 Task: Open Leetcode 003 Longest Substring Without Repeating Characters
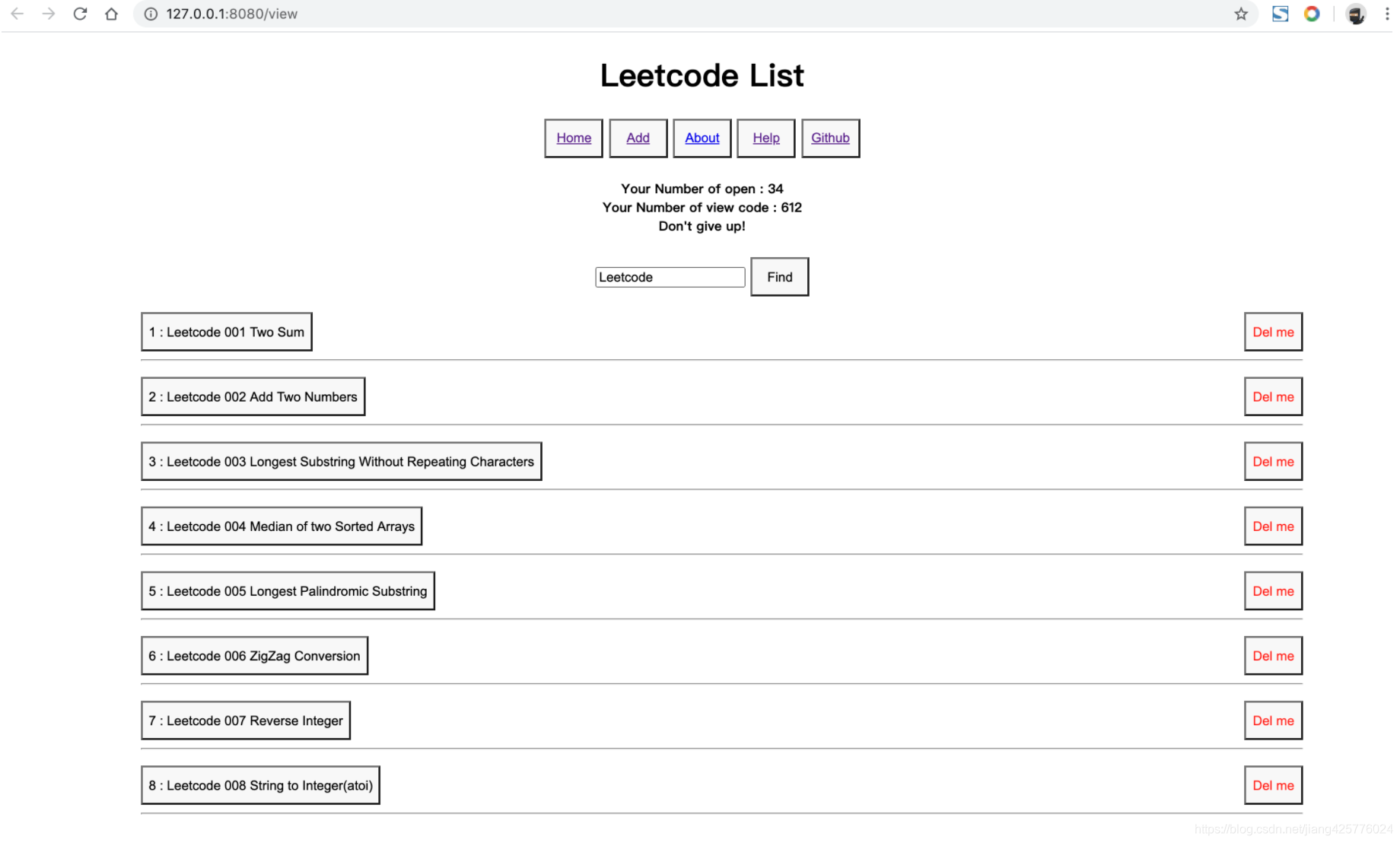[342, 461]
